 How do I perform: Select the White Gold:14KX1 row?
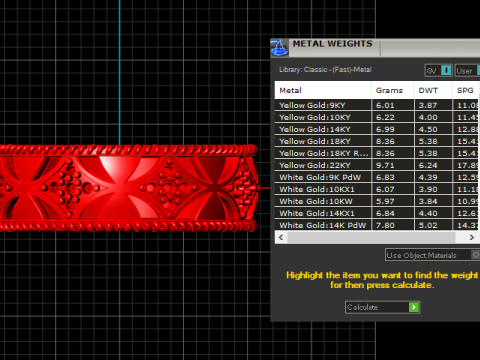coord(377,213)
